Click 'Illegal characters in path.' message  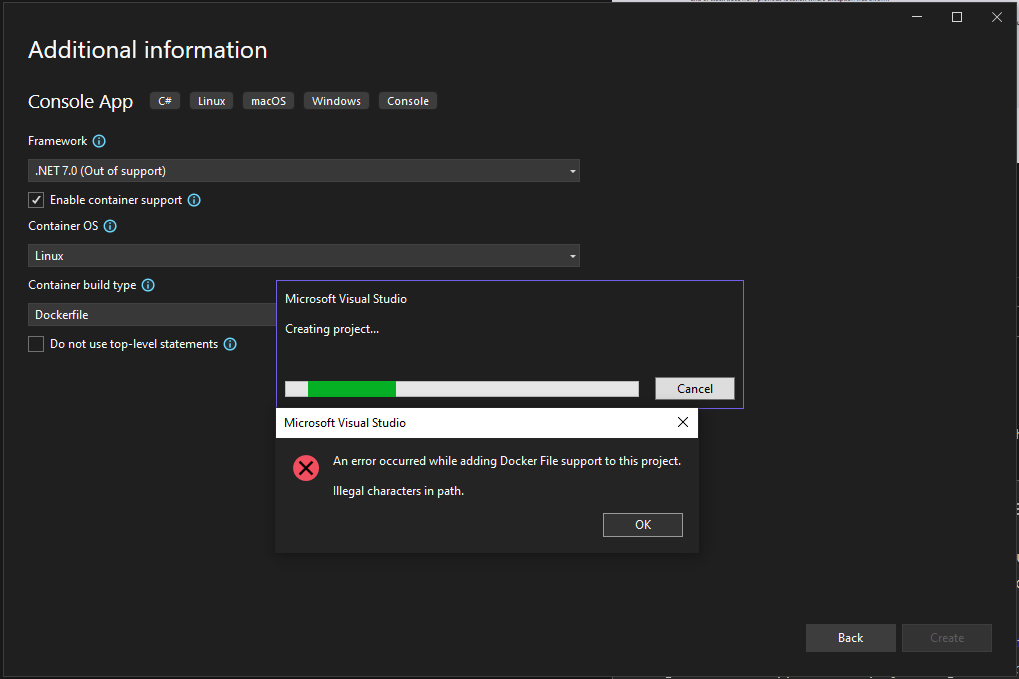tap(398, 491)
